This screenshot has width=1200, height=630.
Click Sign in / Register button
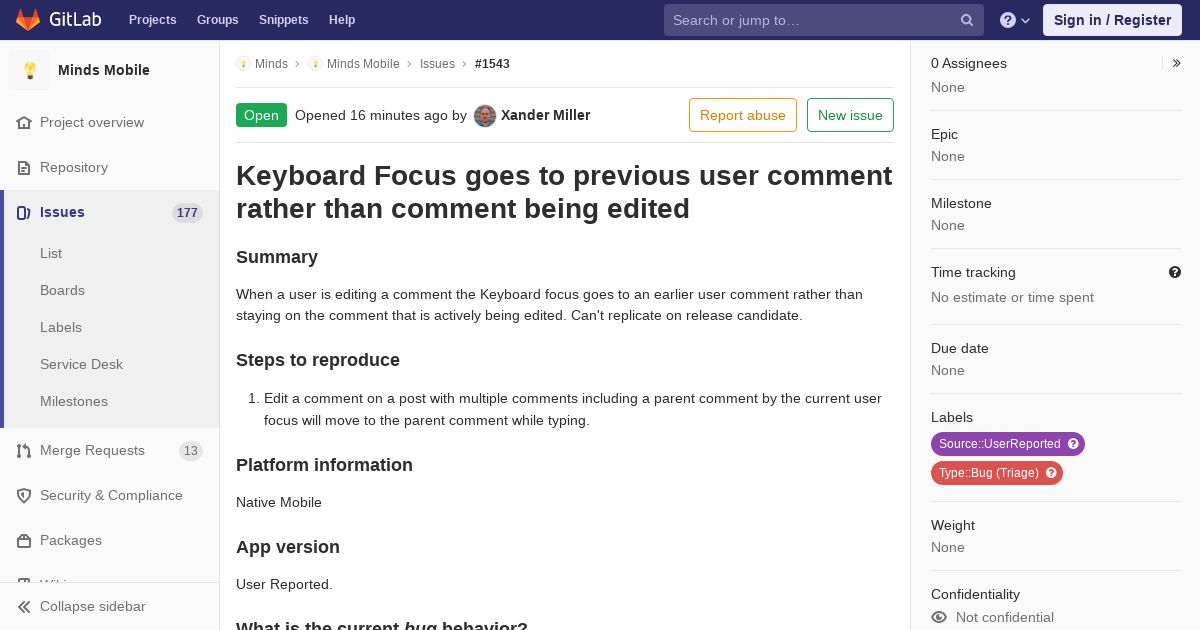click(x=1112, y=20)
